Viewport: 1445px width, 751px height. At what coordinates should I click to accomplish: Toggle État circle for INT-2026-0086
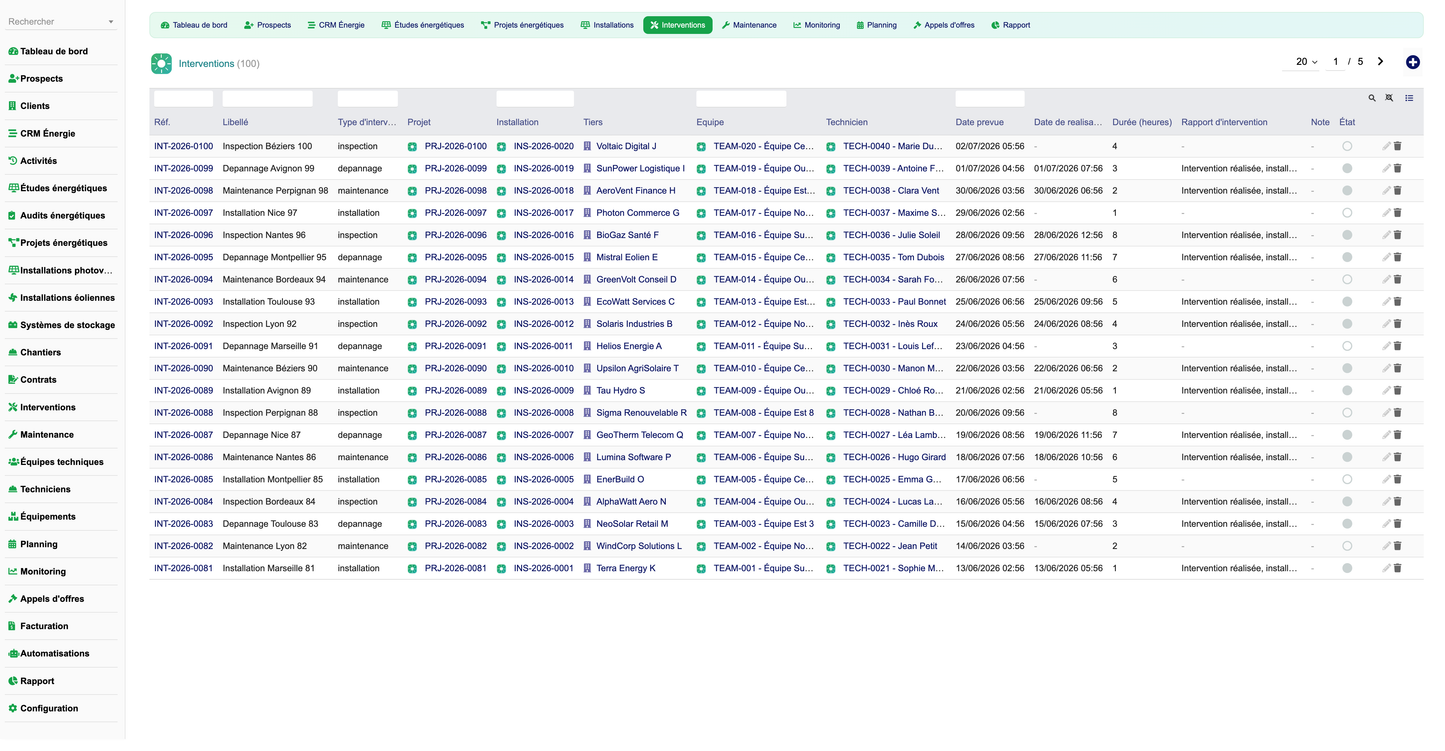point(1347,457)
